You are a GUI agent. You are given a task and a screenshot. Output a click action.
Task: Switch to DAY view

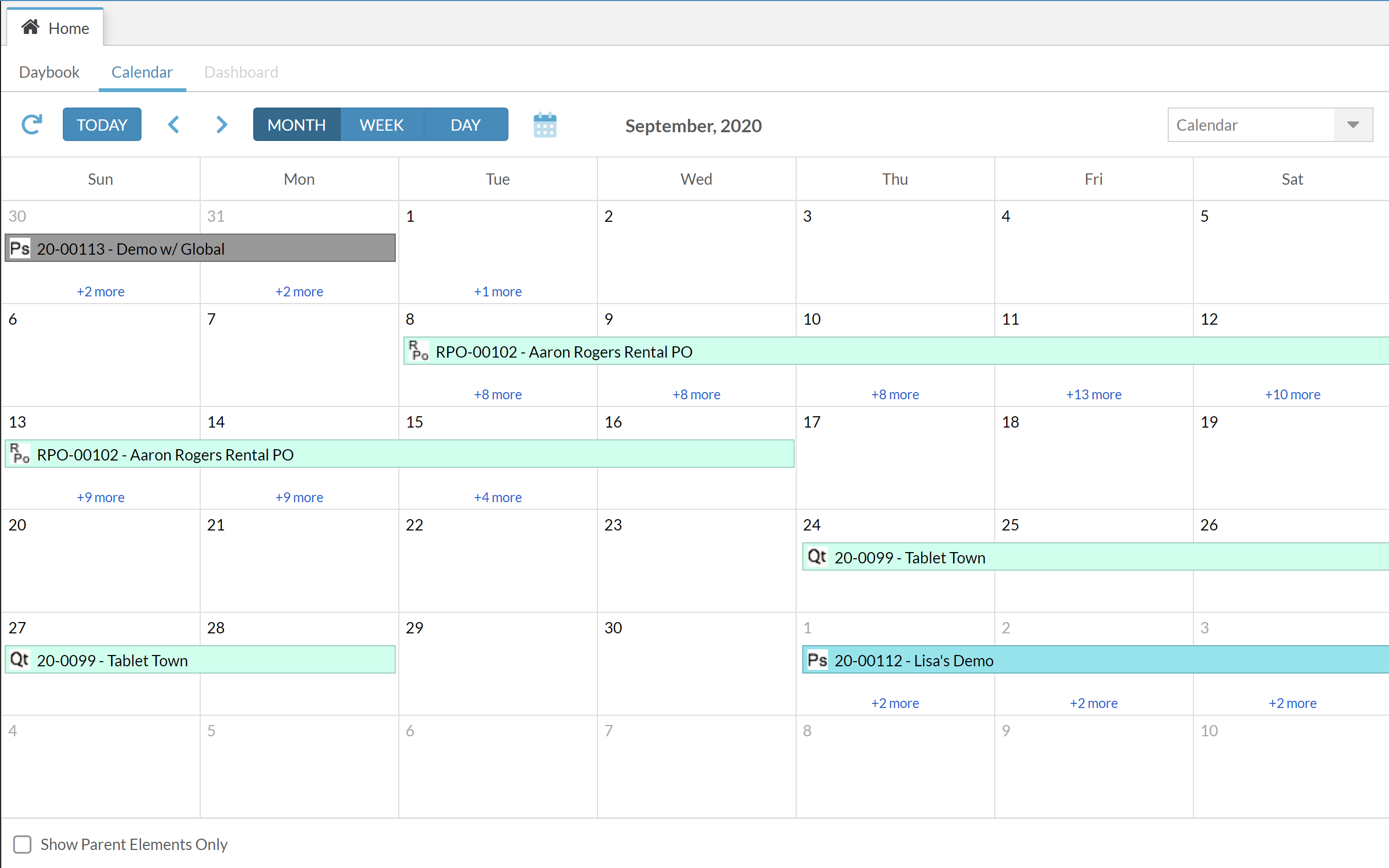(466, 125)
